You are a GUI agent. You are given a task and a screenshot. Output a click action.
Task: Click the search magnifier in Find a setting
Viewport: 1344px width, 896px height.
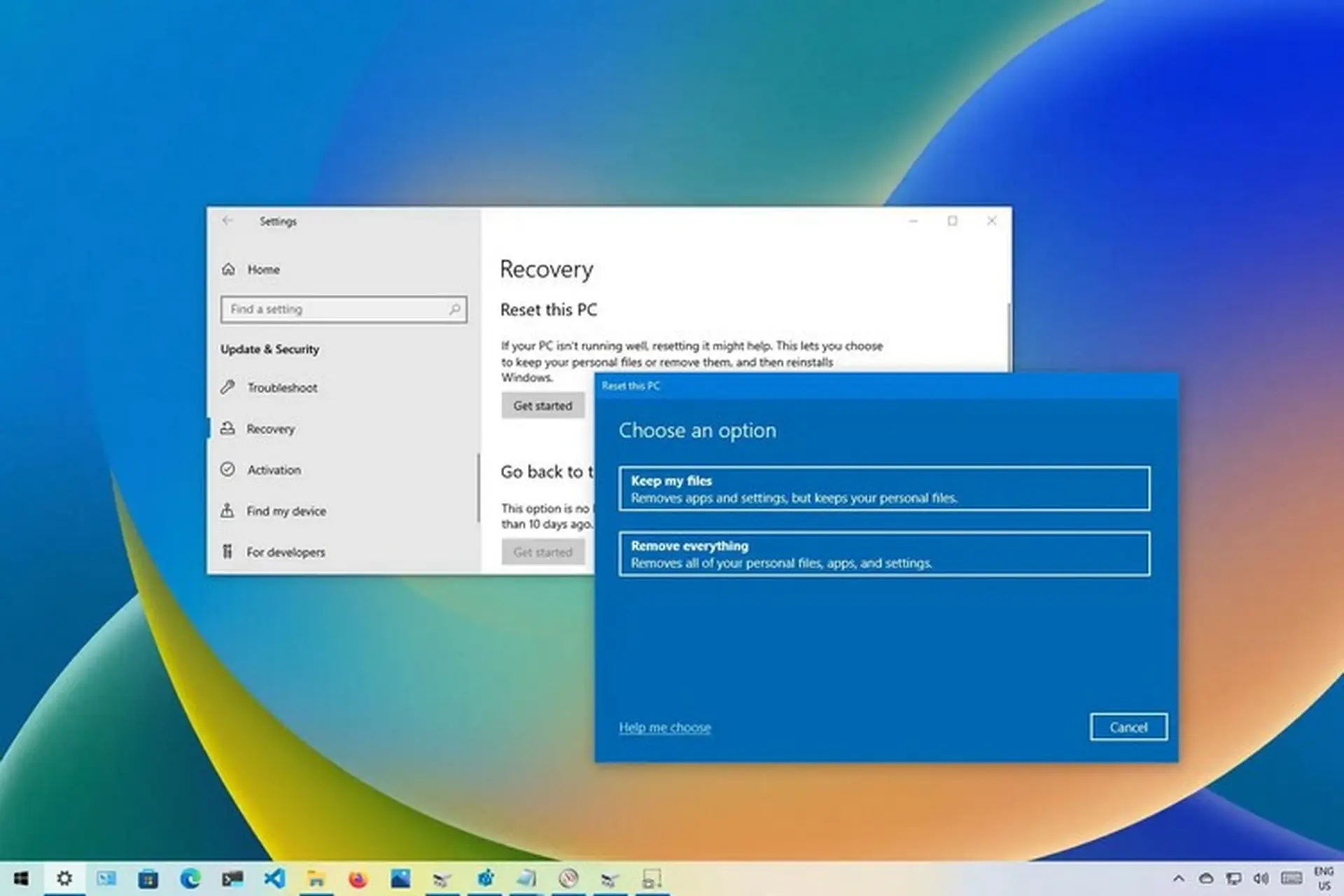pos(455,309)
